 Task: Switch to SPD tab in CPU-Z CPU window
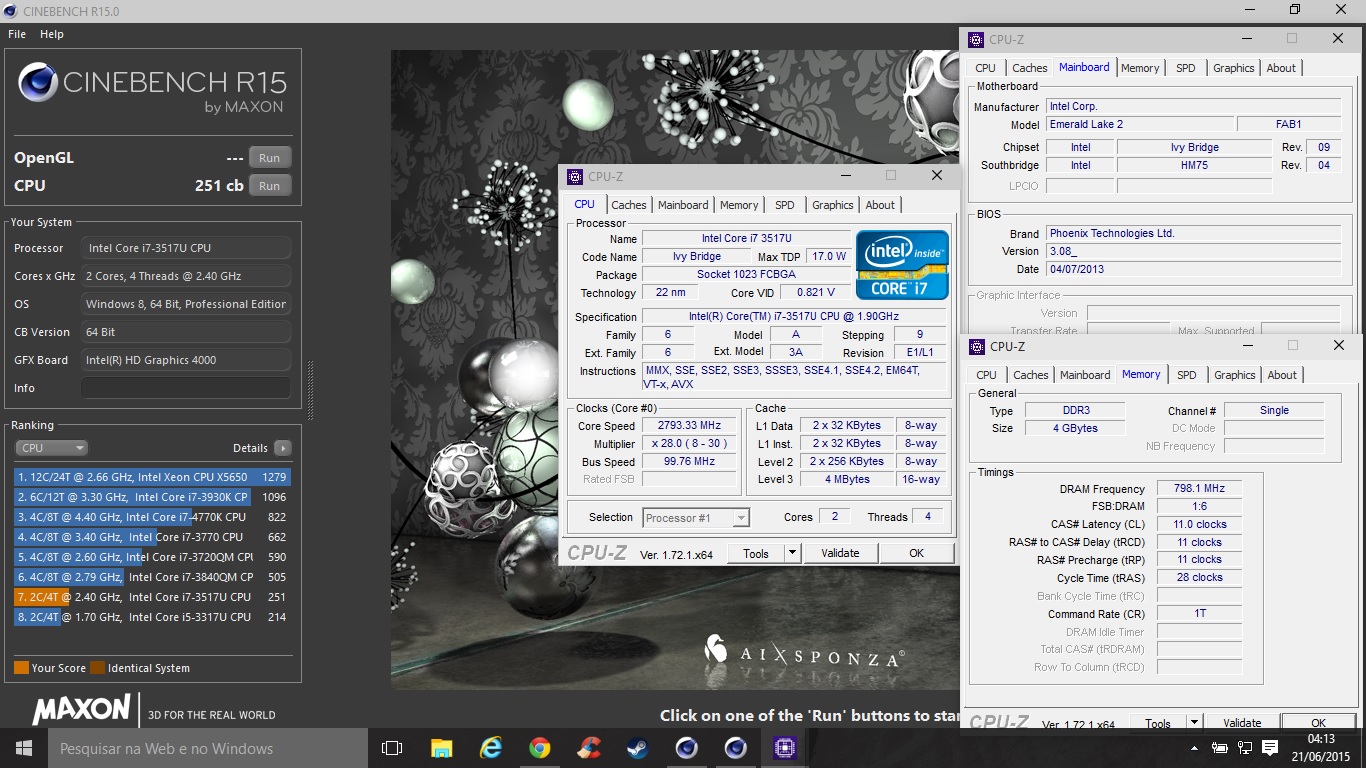[785, 205]
